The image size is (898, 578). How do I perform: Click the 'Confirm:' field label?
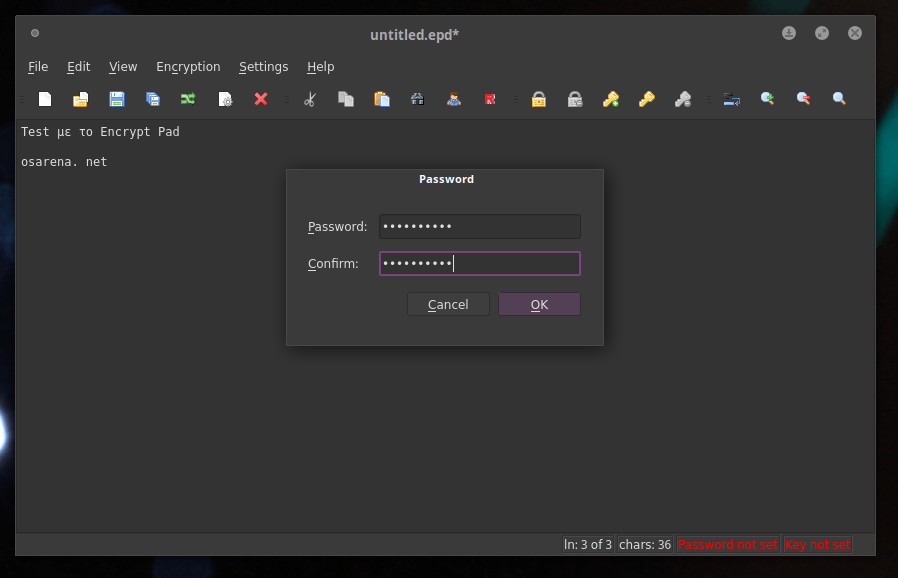click(x=333, y=264)
